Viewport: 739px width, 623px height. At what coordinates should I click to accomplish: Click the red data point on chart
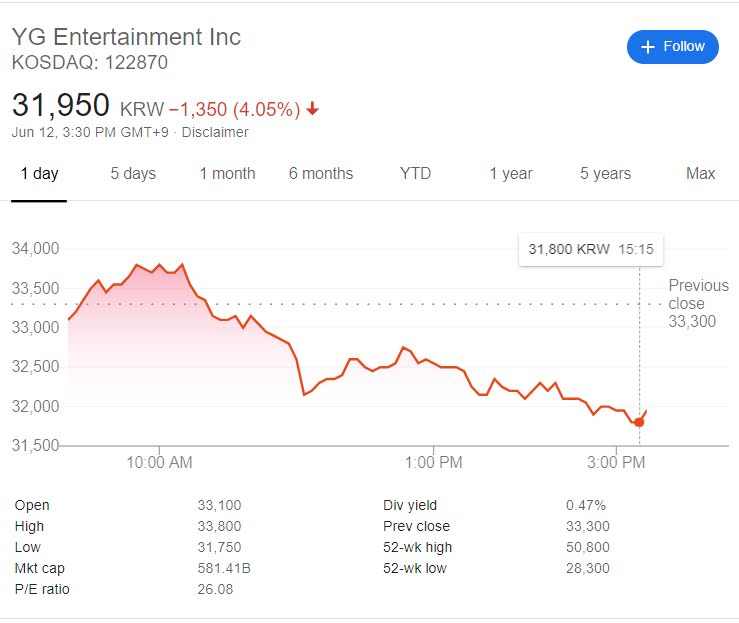pos(639,422)
